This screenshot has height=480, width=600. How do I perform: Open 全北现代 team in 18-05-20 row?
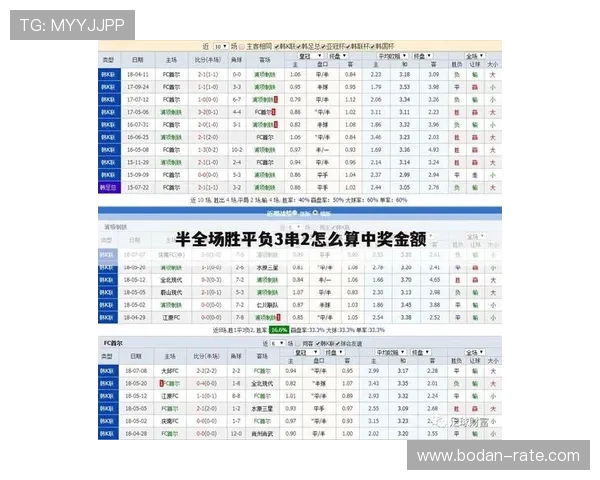(x=262, y=384)
